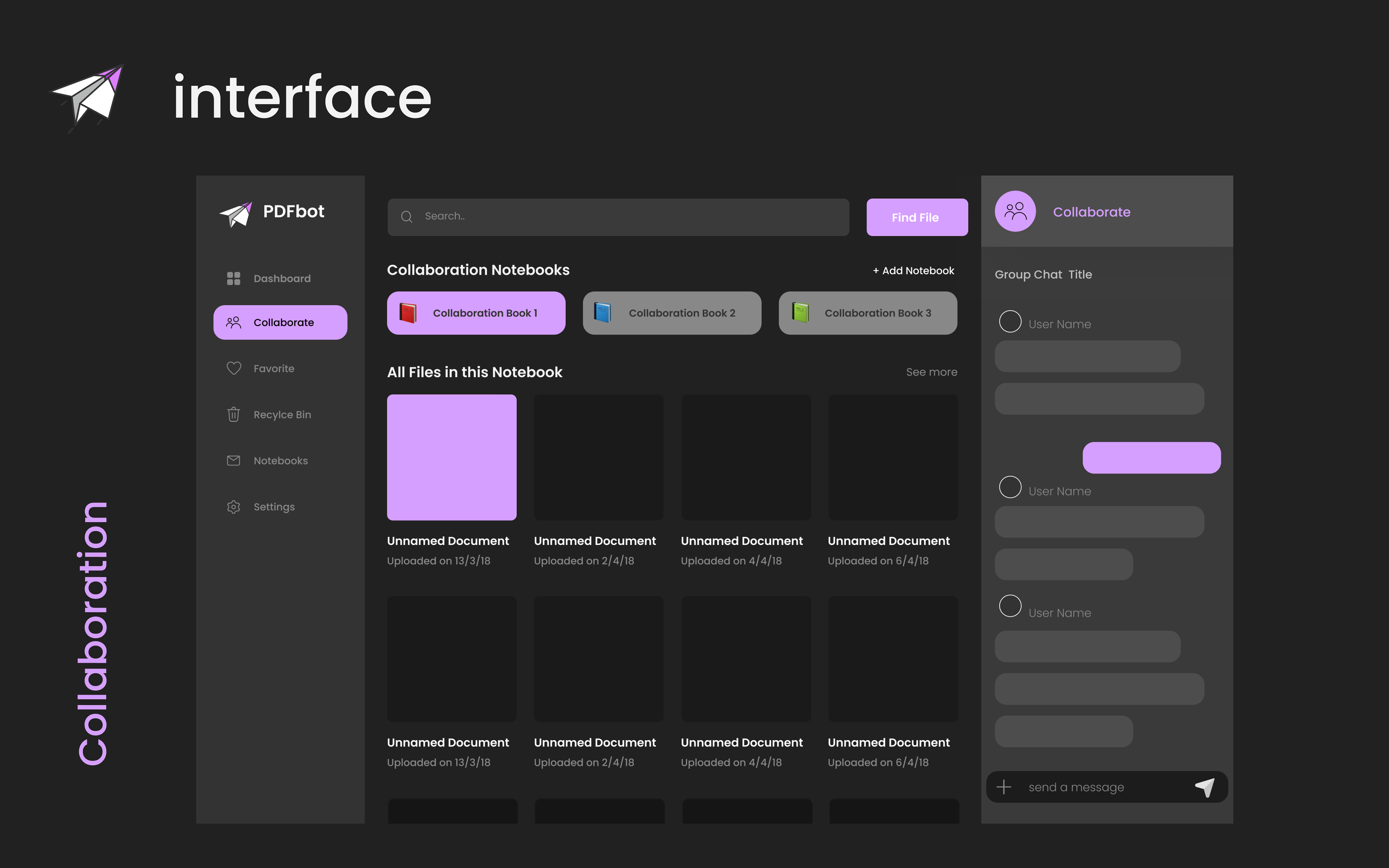This screenshot has height=868, width=1389.
Task: Click the Collaboration Notebooks heading
Action: click(478, 270)
